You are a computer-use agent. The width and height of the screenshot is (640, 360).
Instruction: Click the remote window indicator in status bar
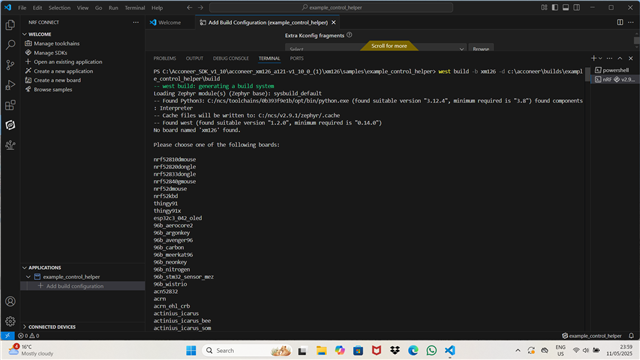7,336
